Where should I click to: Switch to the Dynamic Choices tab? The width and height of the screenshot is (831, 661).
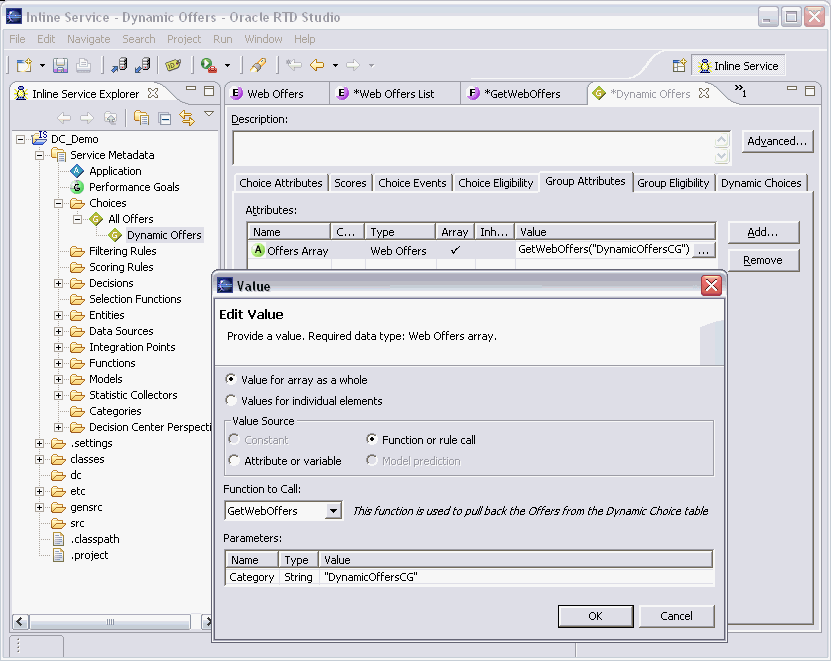761,183
